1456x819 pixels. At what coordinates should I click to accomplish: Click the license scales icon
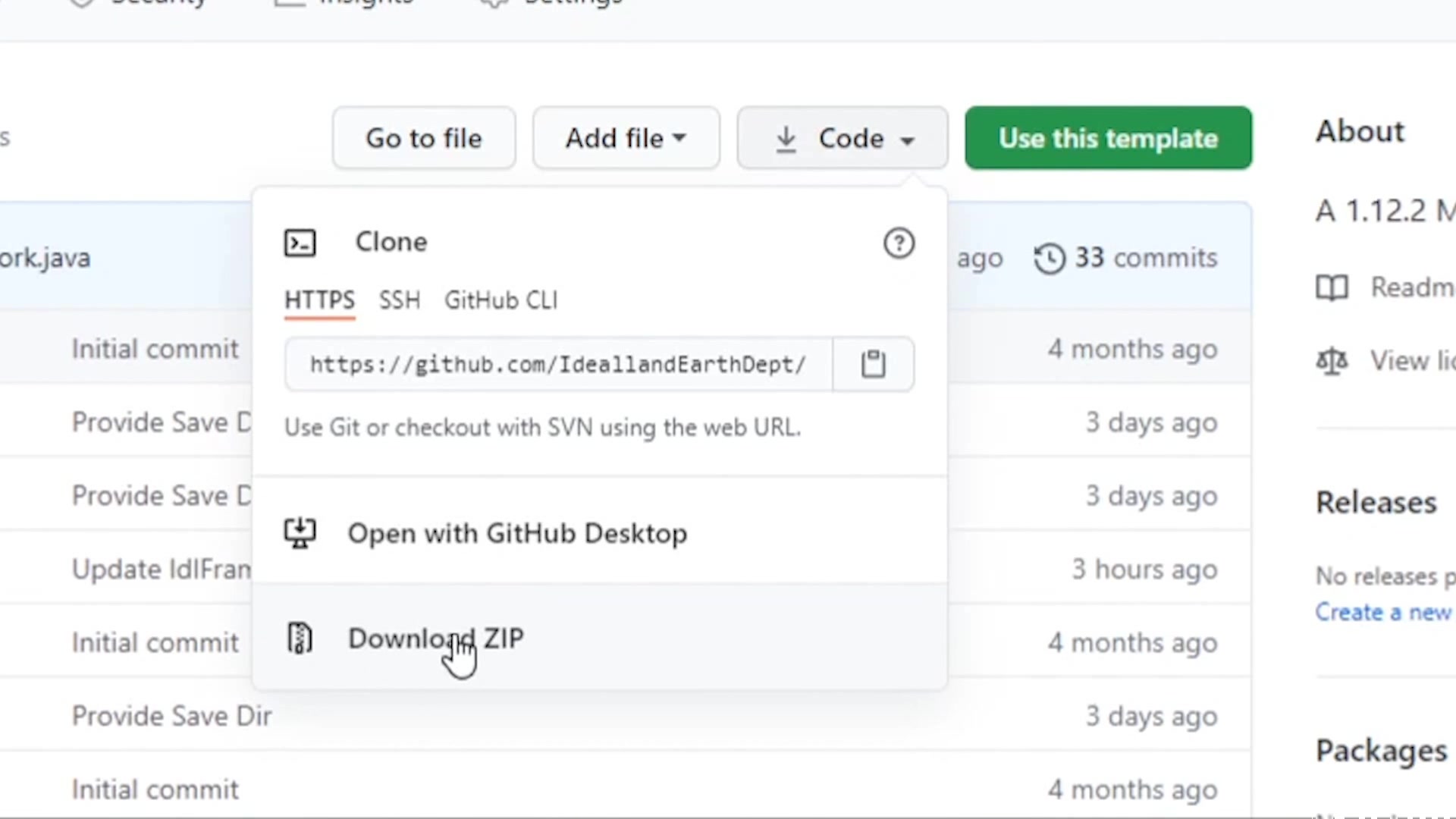click(1332, 361)
